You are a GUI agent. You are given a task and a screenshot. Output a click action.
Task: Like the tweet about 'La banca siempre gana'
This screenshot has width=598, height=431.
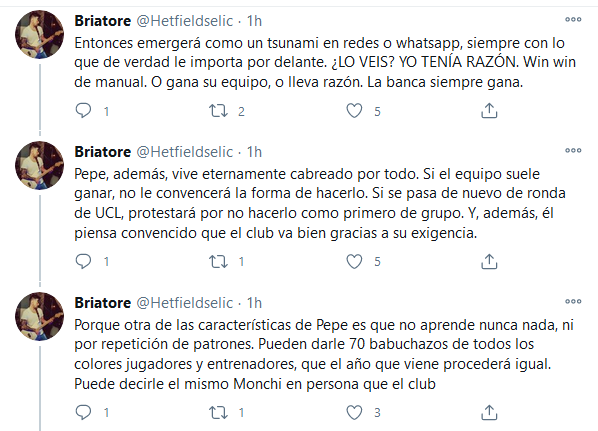(x=354, y=111)
